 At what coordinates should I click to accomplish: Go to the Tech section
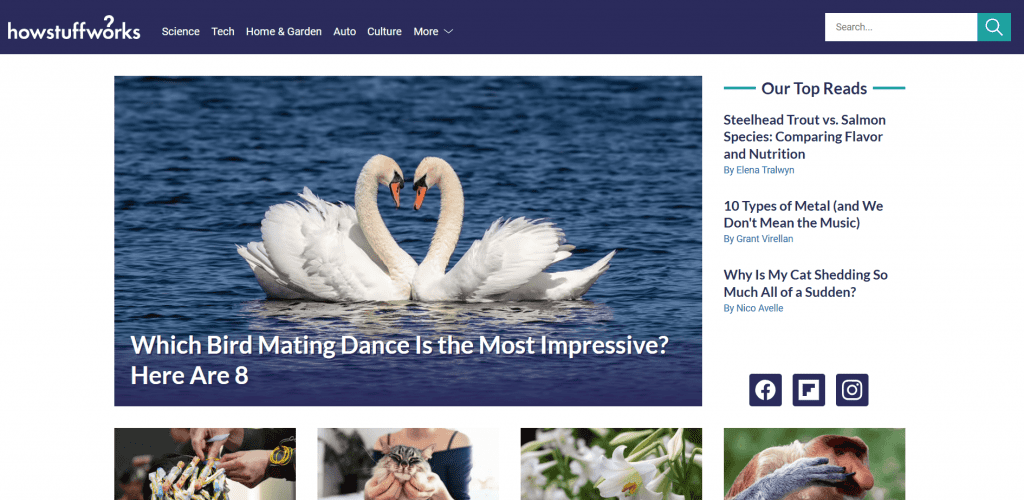[223, 32]
